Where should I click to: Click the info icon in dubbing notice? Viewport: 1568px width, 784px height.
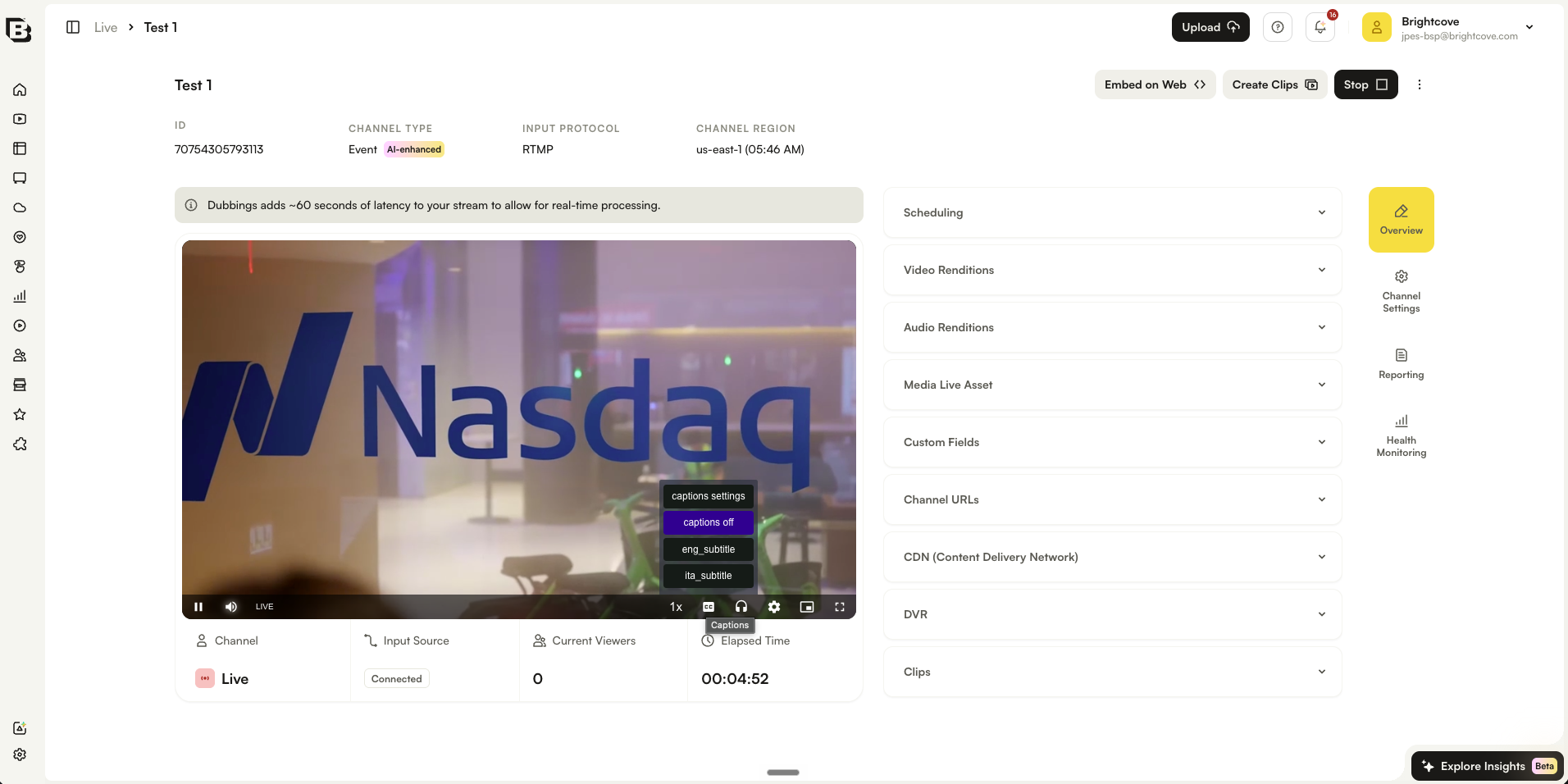pyautogui.click(x=191, y=205)
